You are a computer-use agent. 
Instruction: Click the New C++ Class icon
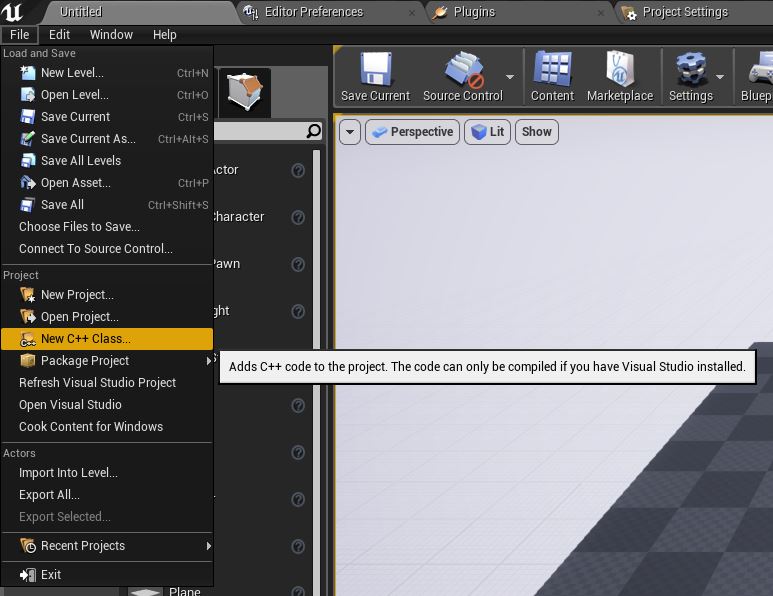click(28, 339)
